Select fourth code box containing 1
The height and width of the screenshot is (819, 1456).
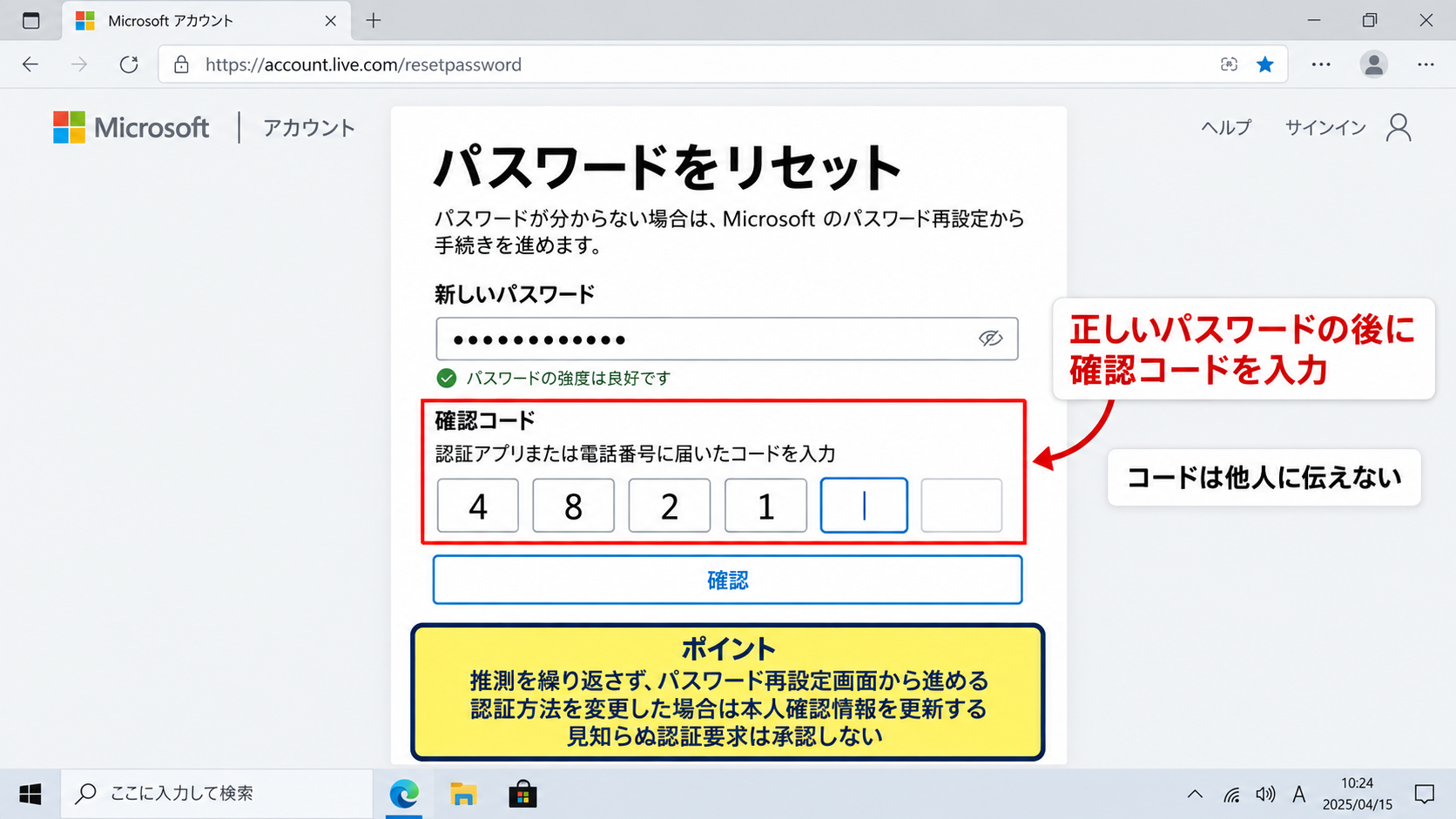pos(765,506)
